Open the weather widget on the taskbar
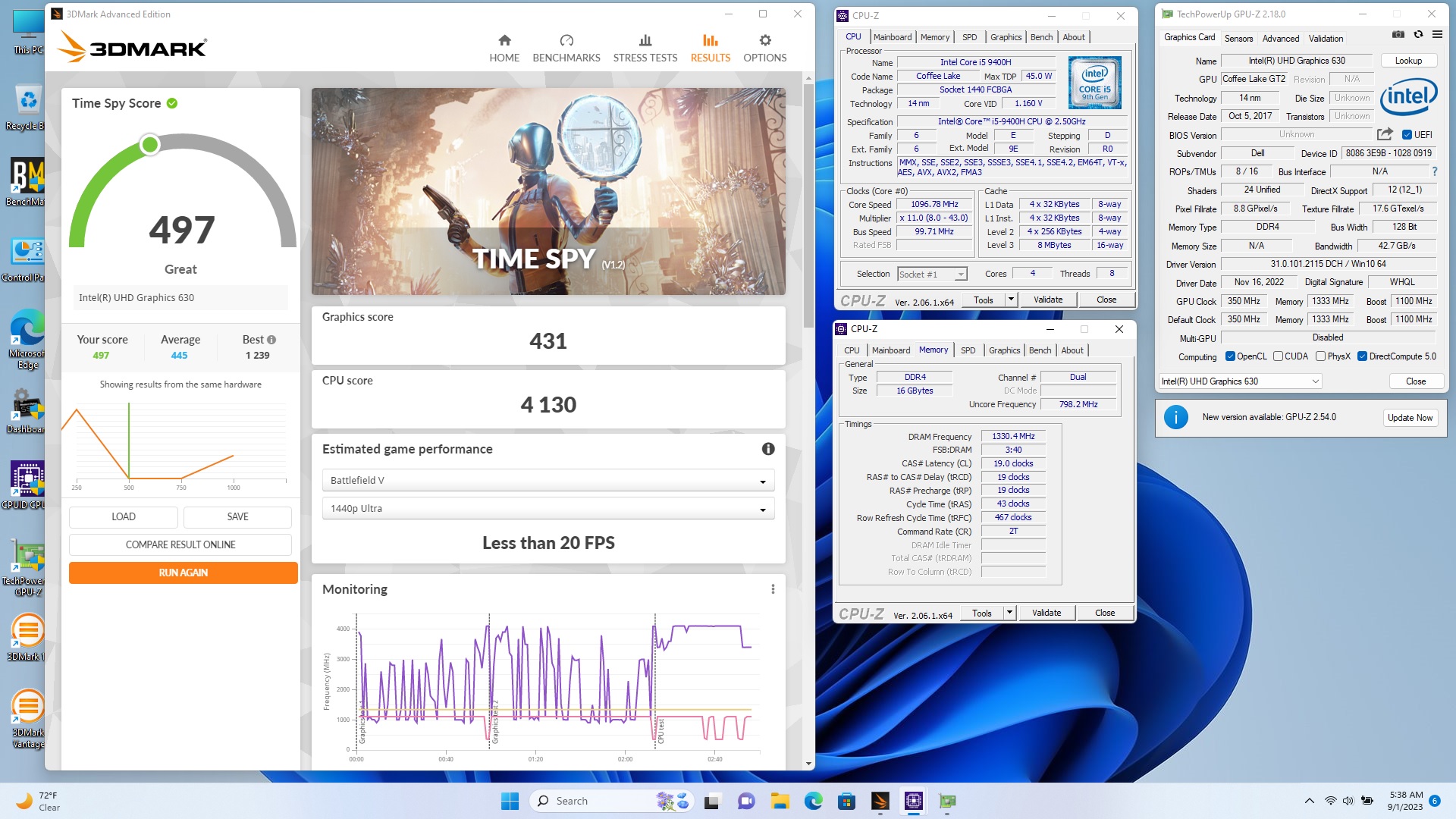Screen dimensions: 1456x819 [x=39, y=801]
